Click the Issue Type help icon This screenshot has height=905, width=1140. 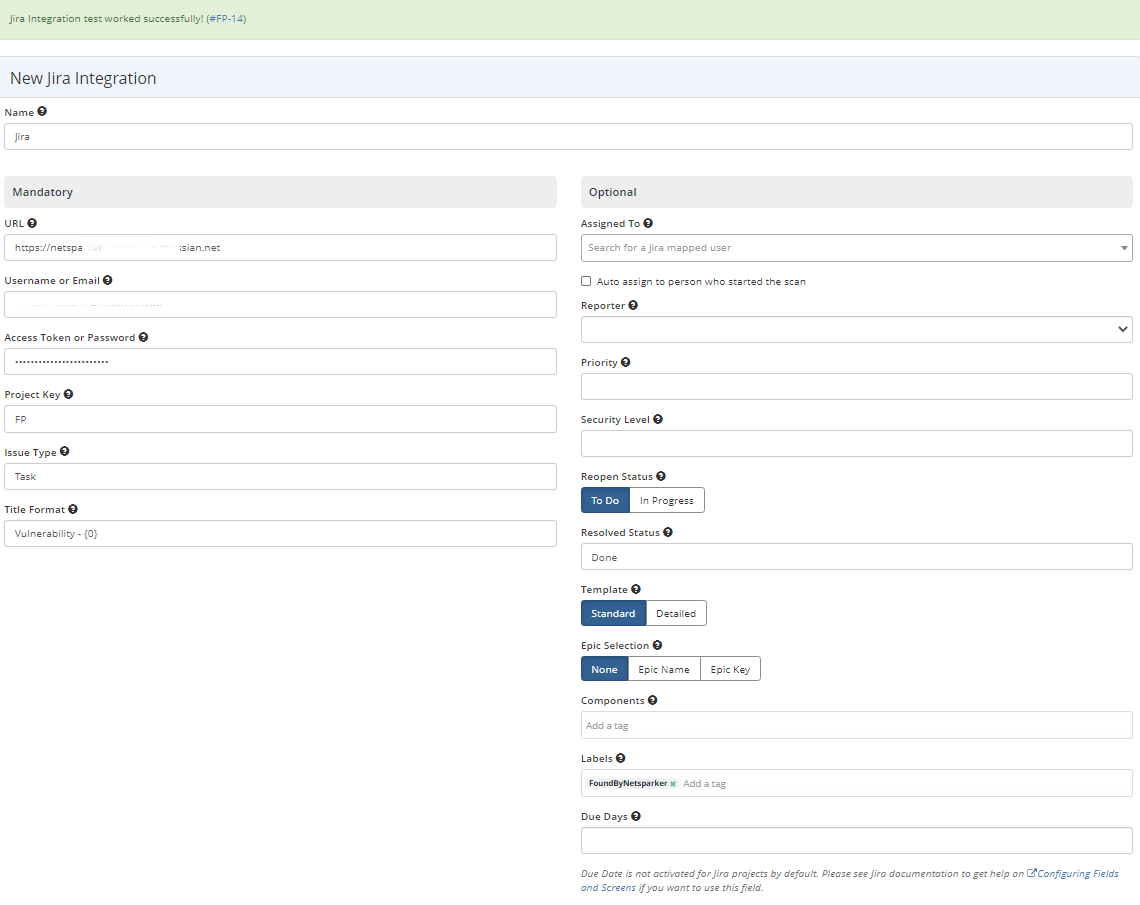[65, 451]
